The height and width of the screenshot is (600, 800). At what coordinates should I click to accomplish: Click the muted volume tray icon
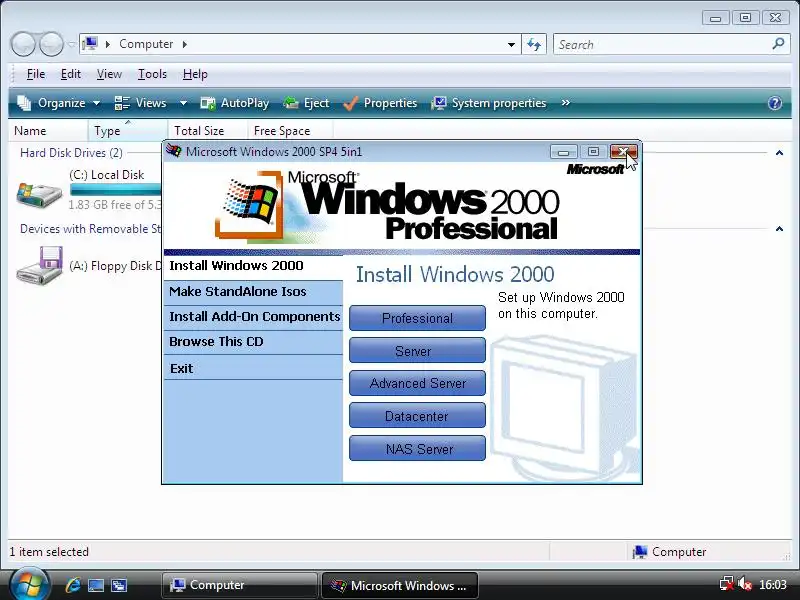tap(745, 584)
